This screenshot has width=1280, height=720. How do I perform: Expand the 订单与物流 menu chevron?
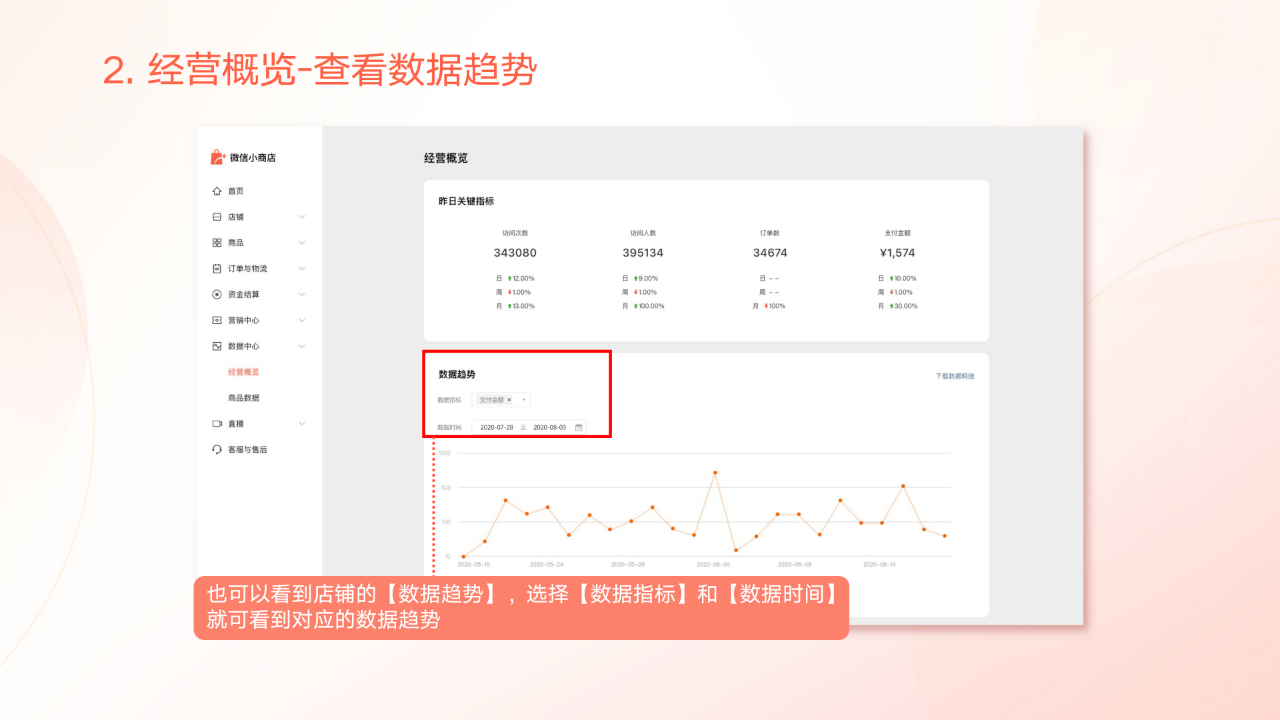pos(302,269)
